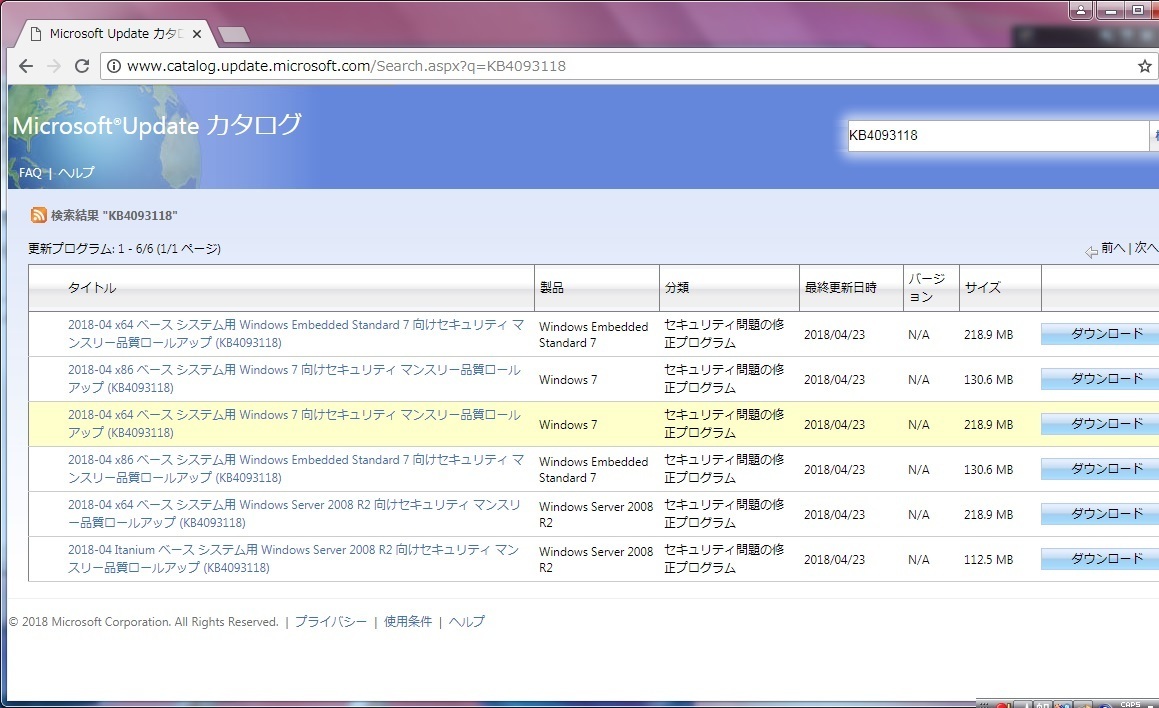Click the 使用条件 footer link
The image size is (1159, 708).
(407, 621)
